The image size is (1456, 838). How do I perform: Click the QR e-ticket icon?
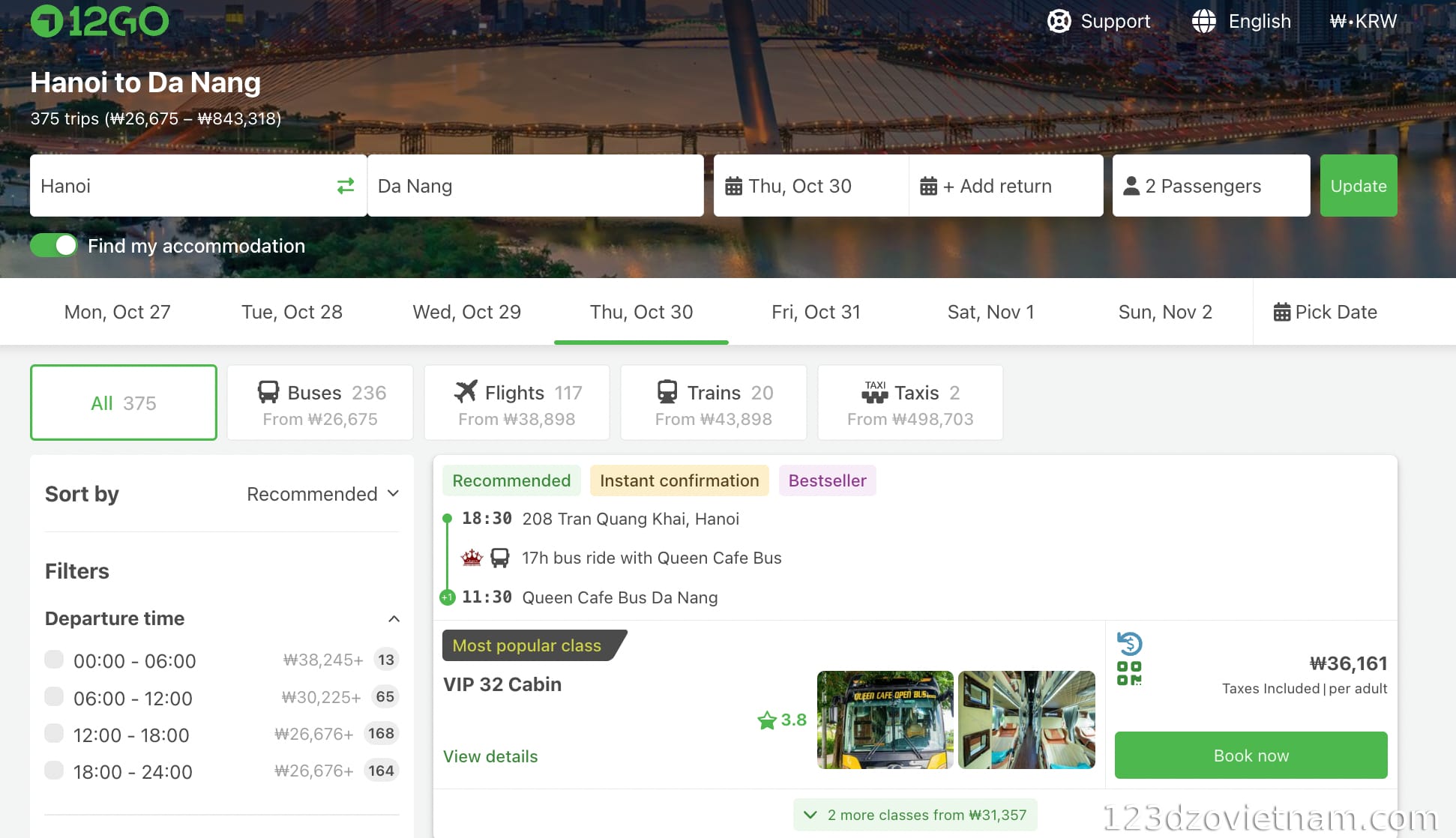coord(1129,673)
